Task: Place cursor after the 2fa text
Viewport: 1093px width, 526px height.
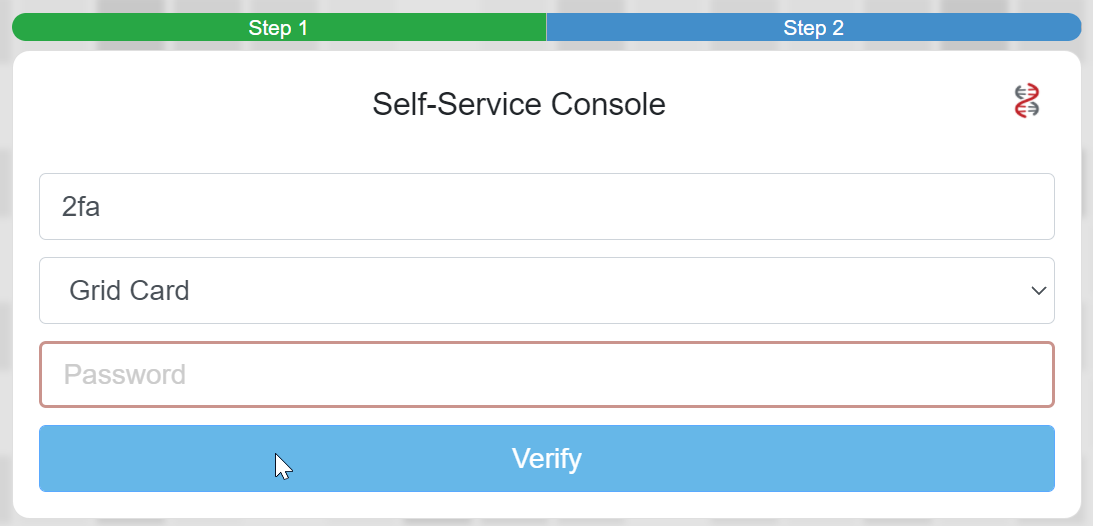Action: point(104,207)
